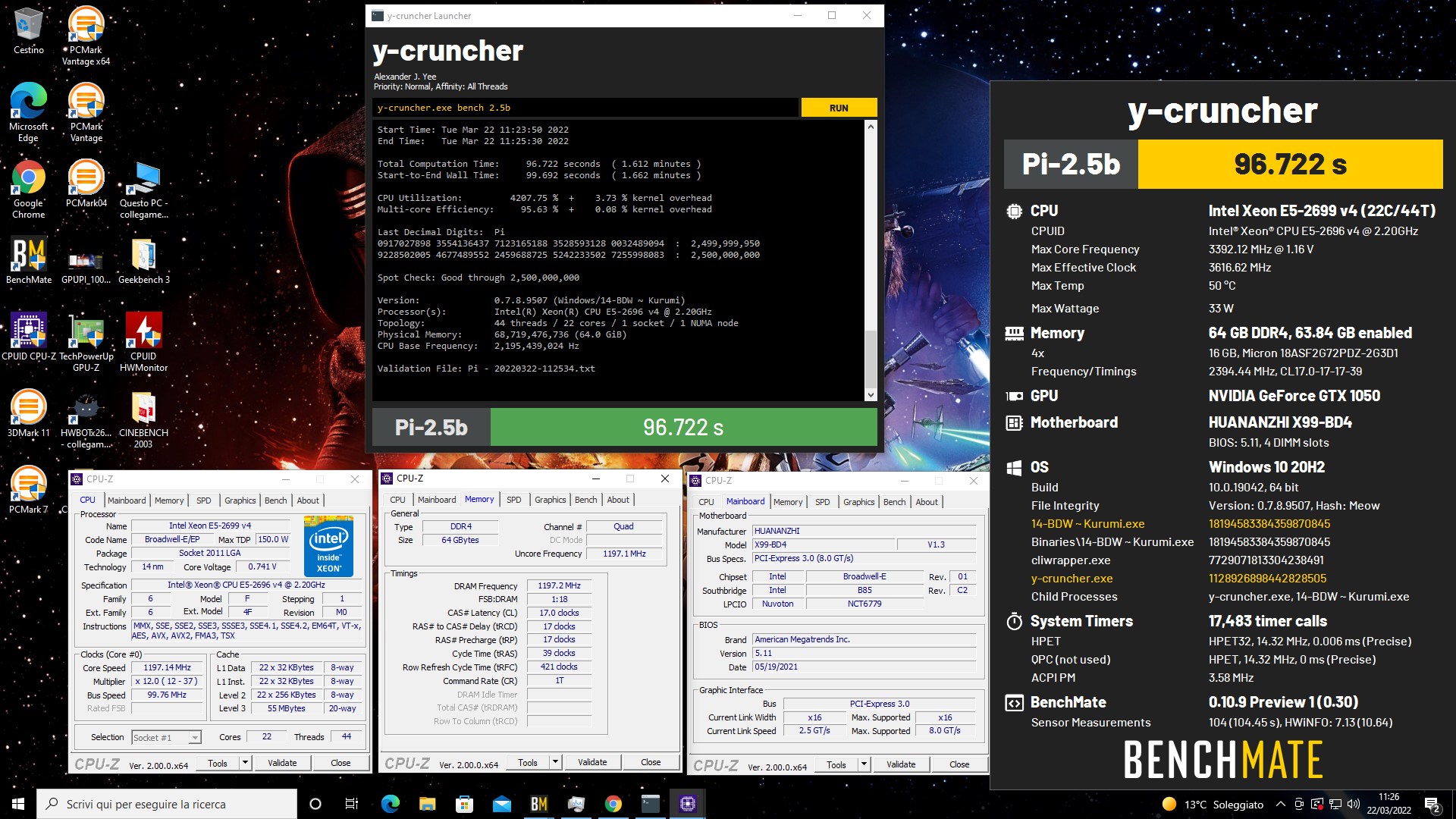The width and height of the screenshot is (1456, 819).
Task: Open CPUID HWMonitor desktop shortcut
Action: [x=143, y=342]
